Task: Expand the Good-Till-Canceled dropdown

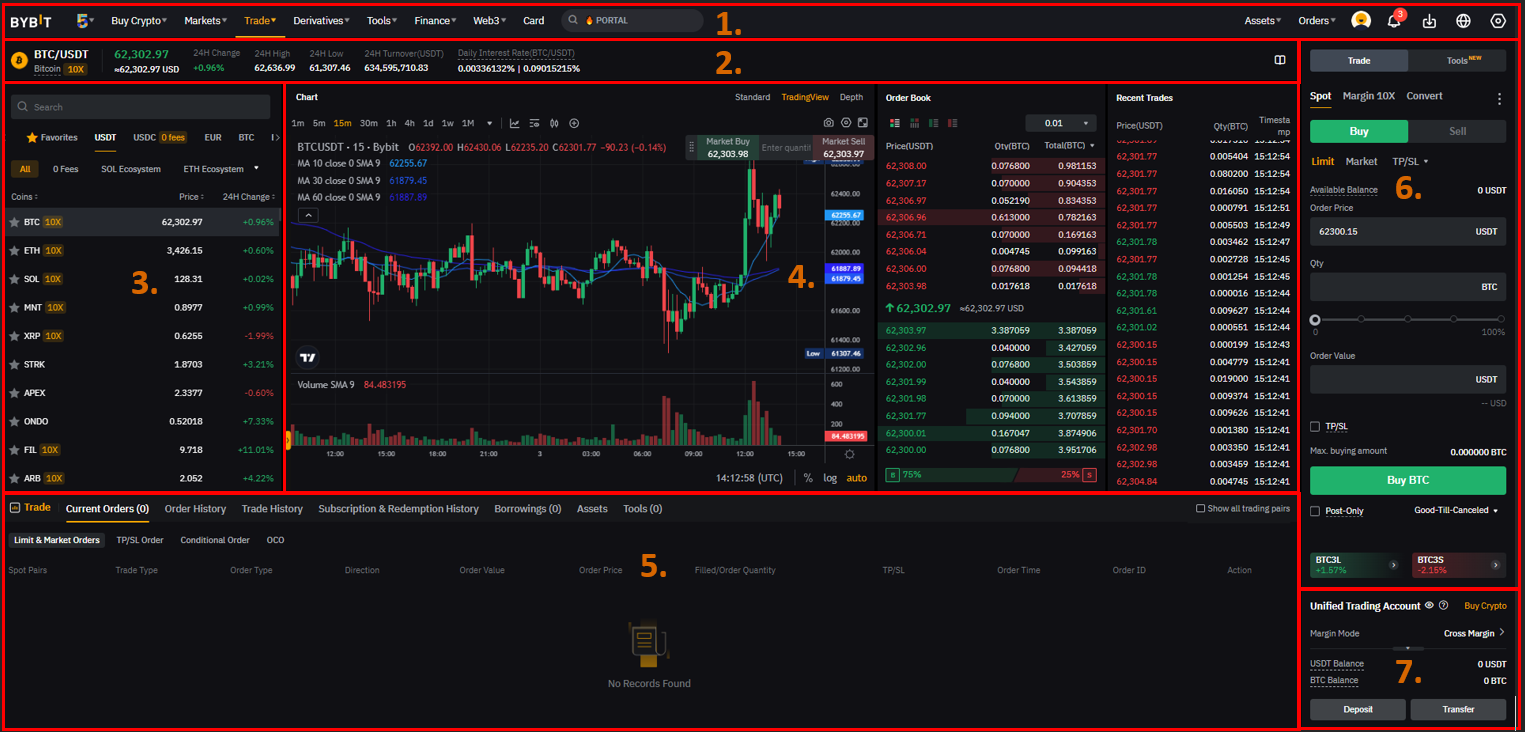Action: coord(1456,511)
